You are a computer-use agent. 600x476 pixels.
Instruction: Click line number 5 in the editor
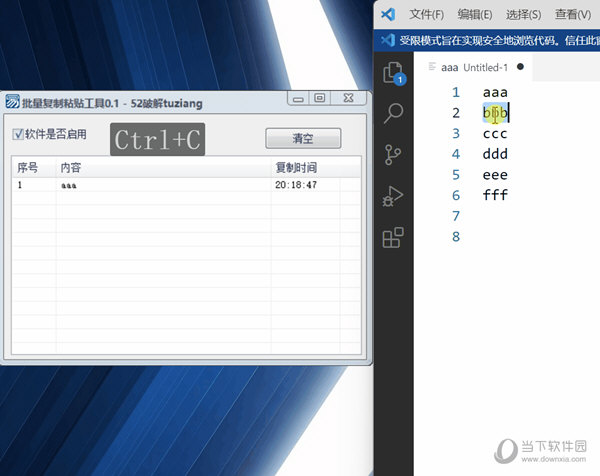[456, 175]
